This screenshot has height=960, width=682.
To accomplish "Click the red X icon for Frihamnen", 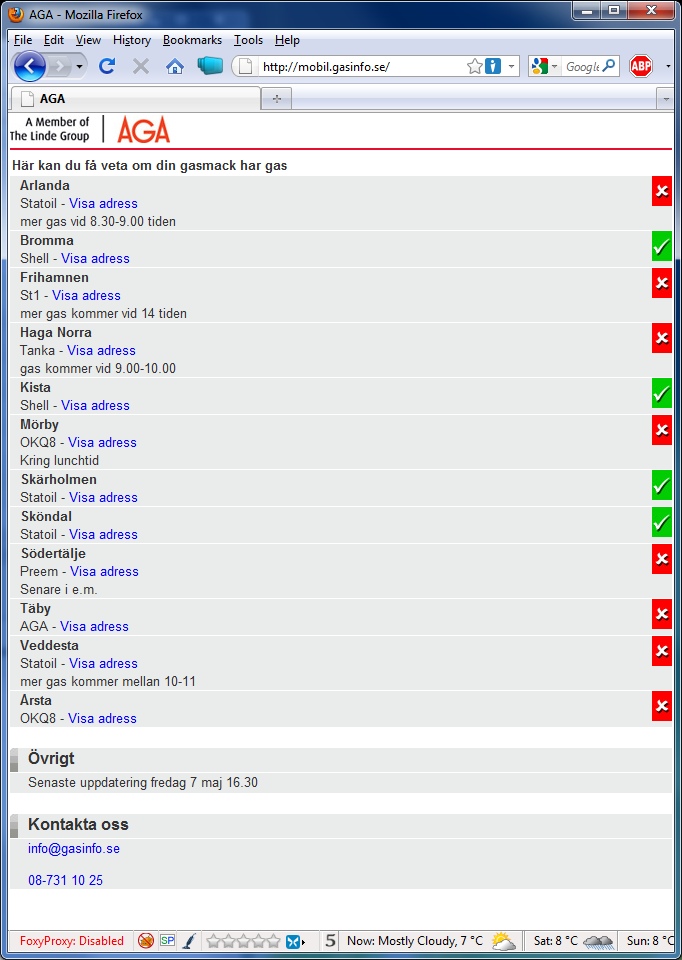I will [x=662, y=283].
